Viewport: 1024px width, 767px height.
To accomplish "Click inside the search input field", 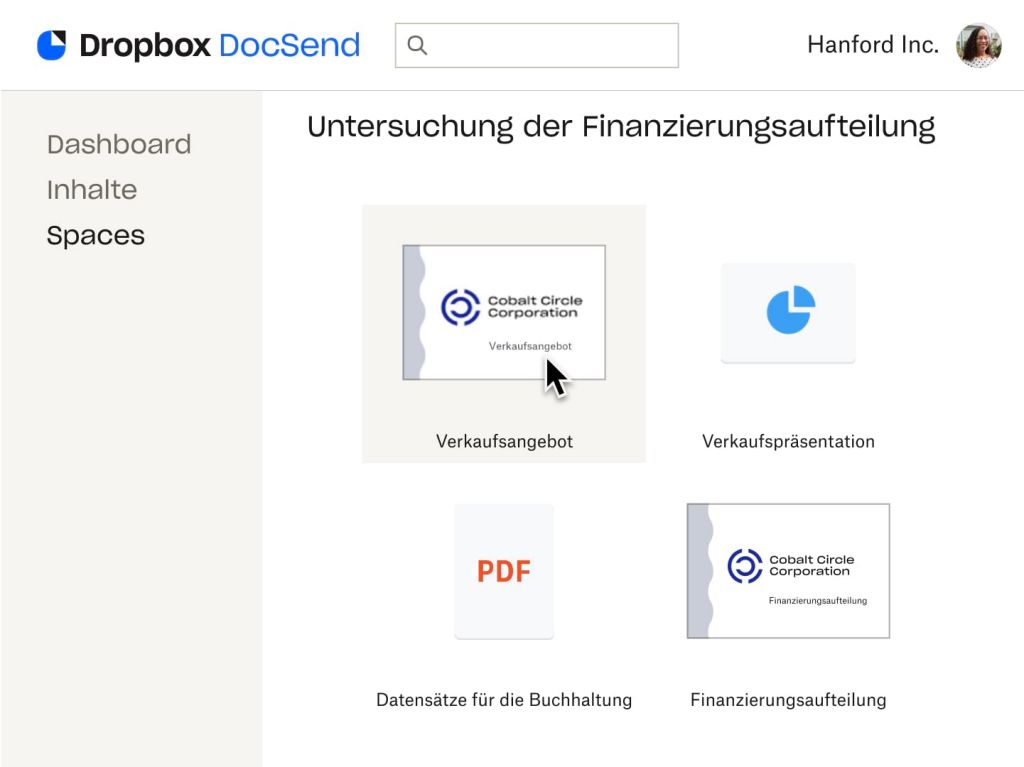I will point(540,45).
